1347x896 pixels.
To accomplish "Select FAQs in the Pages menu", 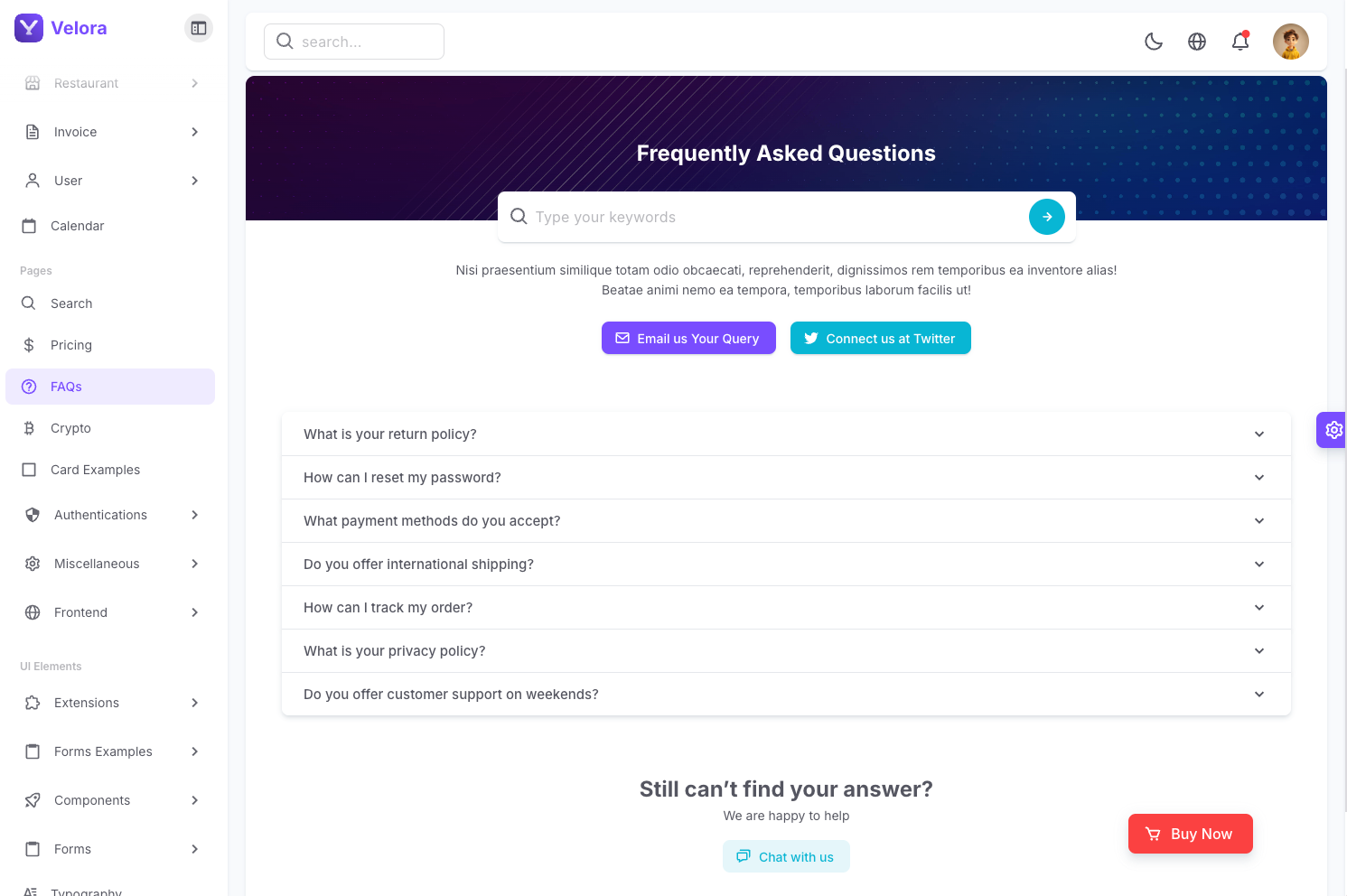I will click(x=66, y=387).
